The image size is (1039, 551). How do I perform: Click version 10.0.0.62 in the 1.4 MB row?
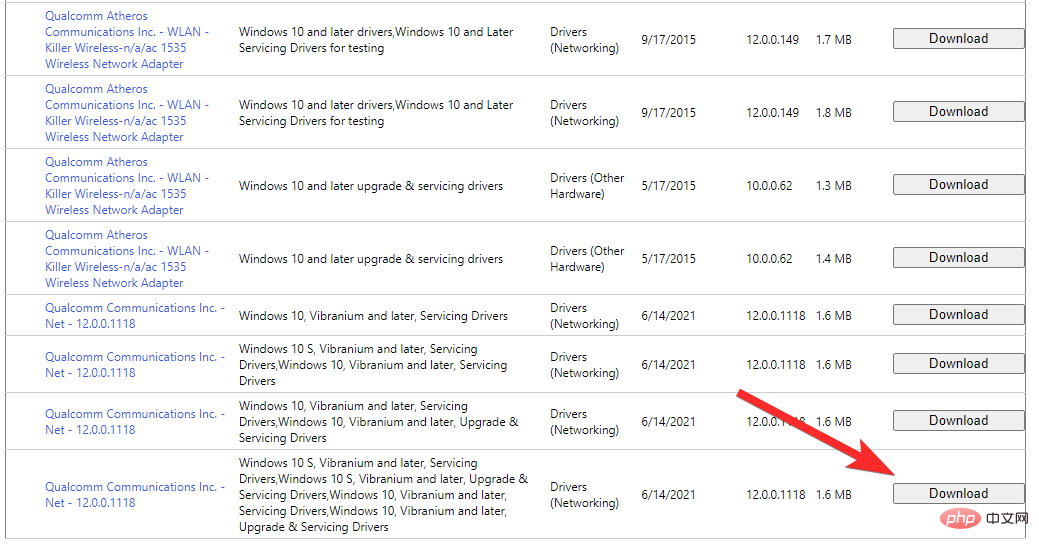click(x=769, y=258)
